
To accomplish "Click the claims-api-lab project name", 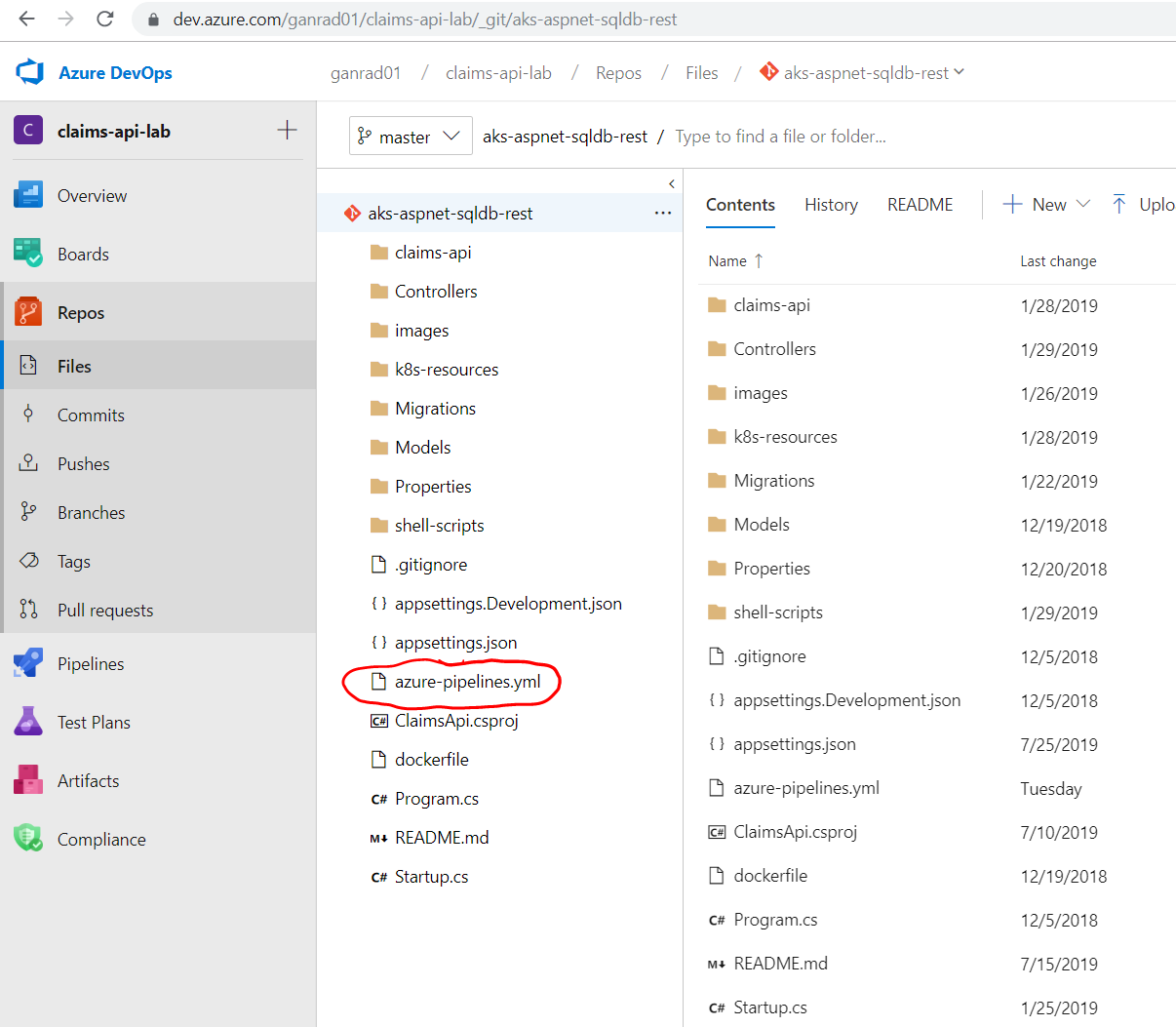I will (114, 131).
